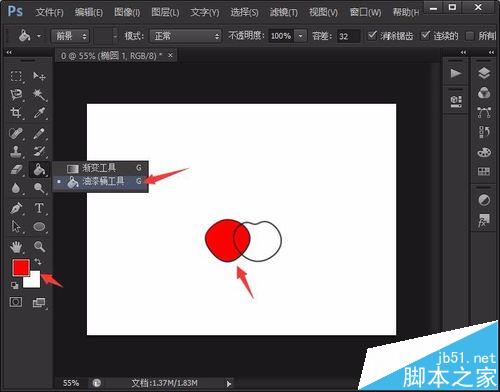Image resolution: width=500 pixels, height=392 pixels.
Task: Select the Clone Stamp tool
Action: click(x=16, y=152)
